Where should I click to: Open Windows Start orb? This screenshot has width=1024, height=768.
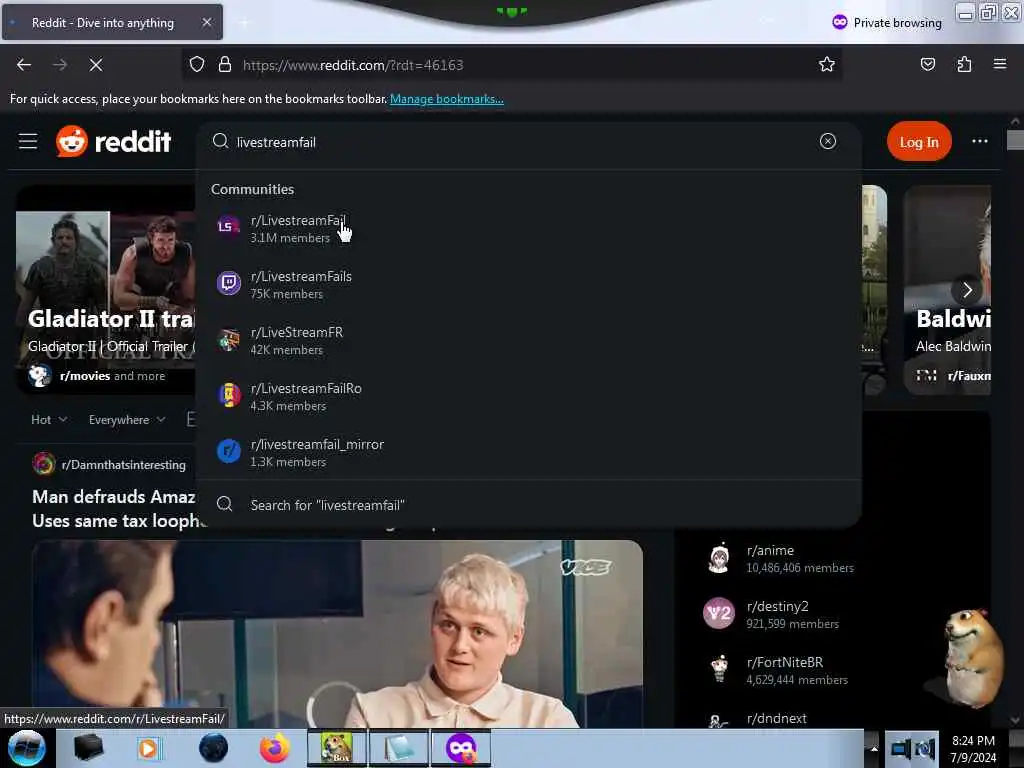(27, 748)
